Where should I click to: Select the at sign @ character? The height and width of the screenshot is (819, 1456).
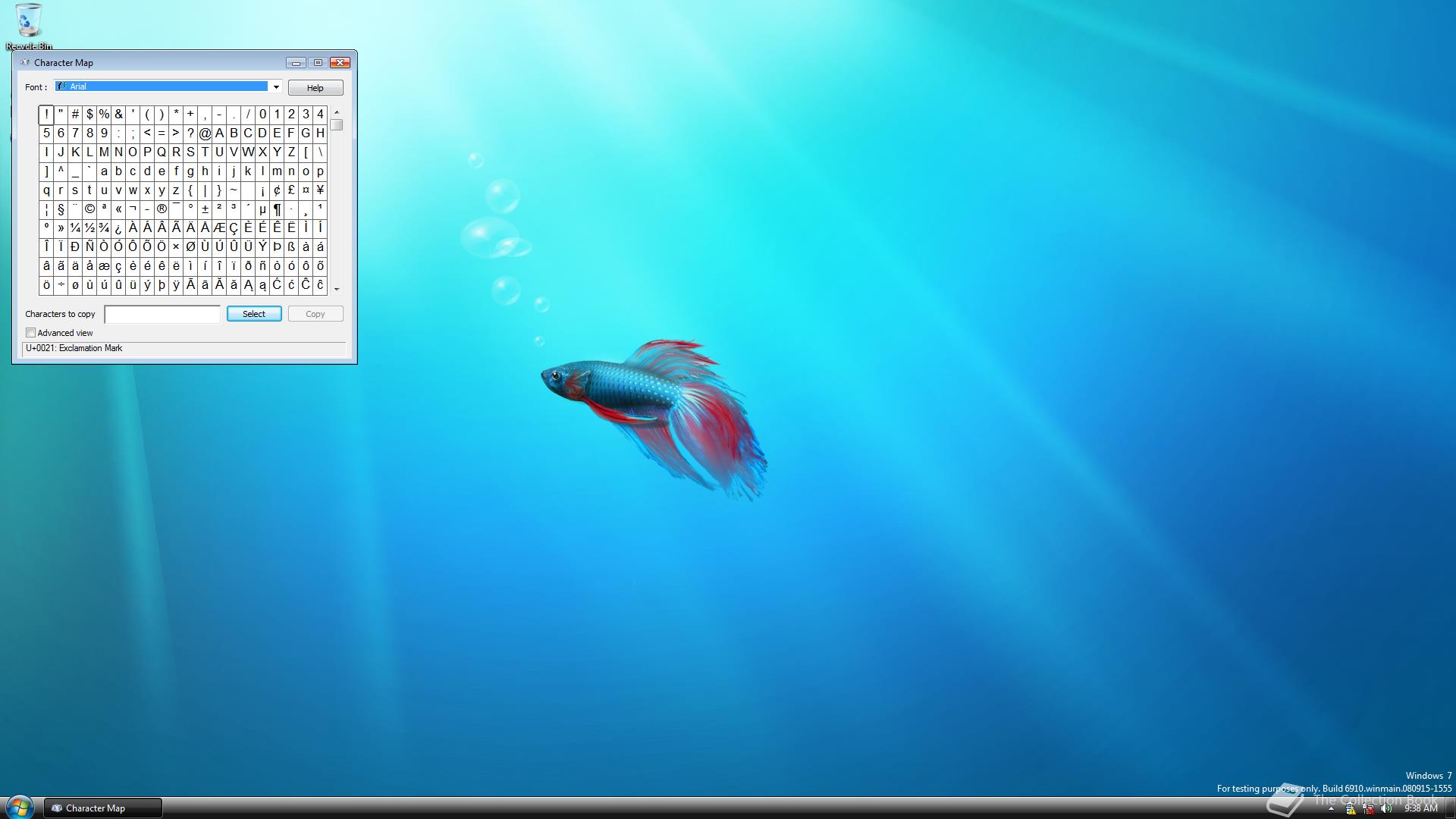[x=205, y=133]
